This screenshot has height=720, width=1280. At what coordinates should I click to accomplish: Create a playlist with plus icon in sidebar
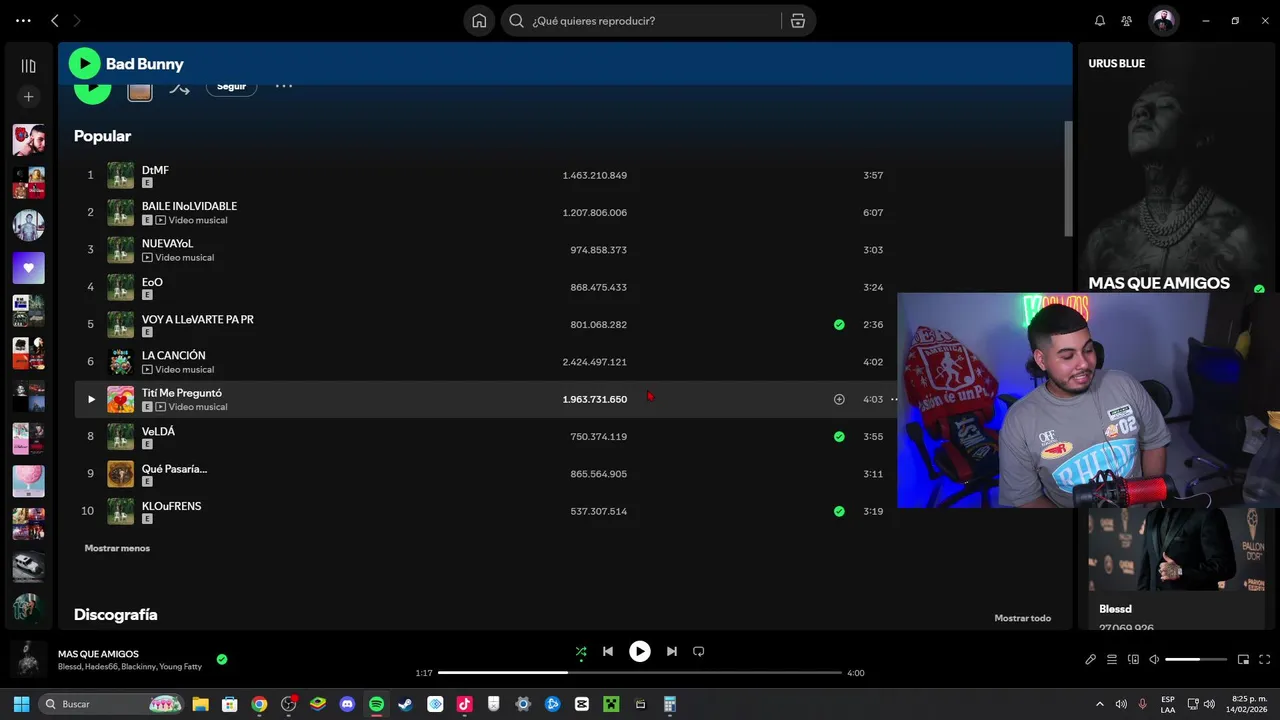coord(28,97)
